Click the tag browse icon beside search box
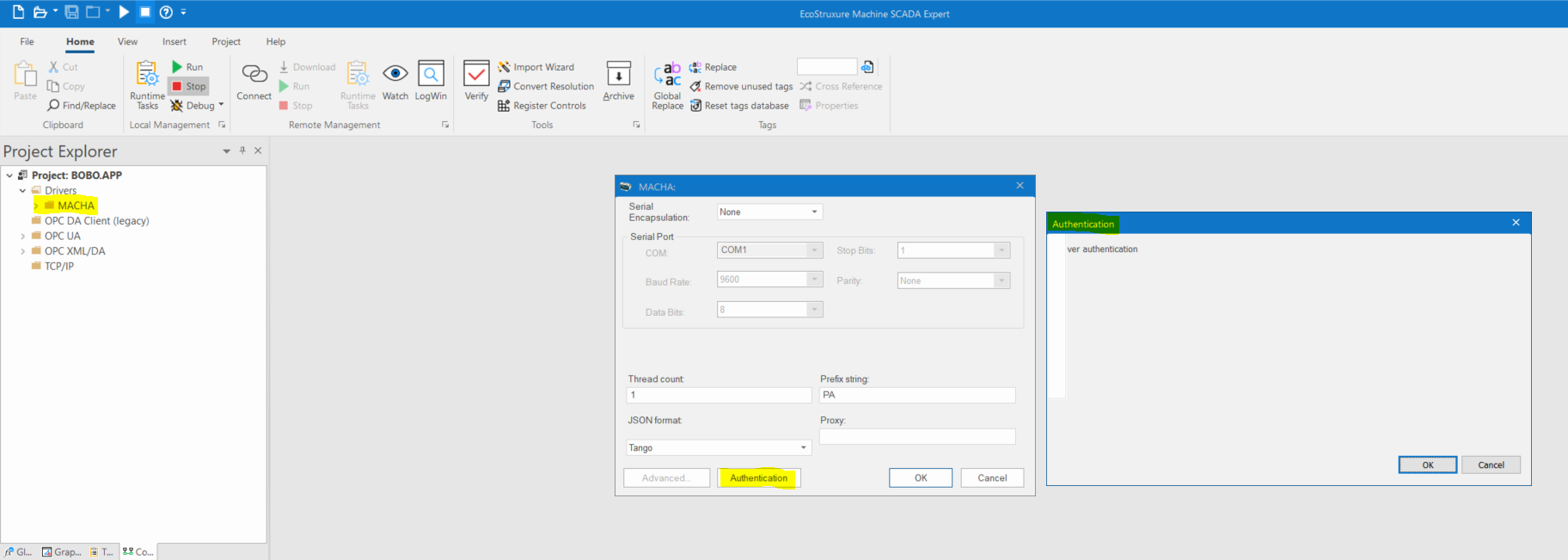The width and height of the screenshot is (1568, 560). [x=867, y=66]
